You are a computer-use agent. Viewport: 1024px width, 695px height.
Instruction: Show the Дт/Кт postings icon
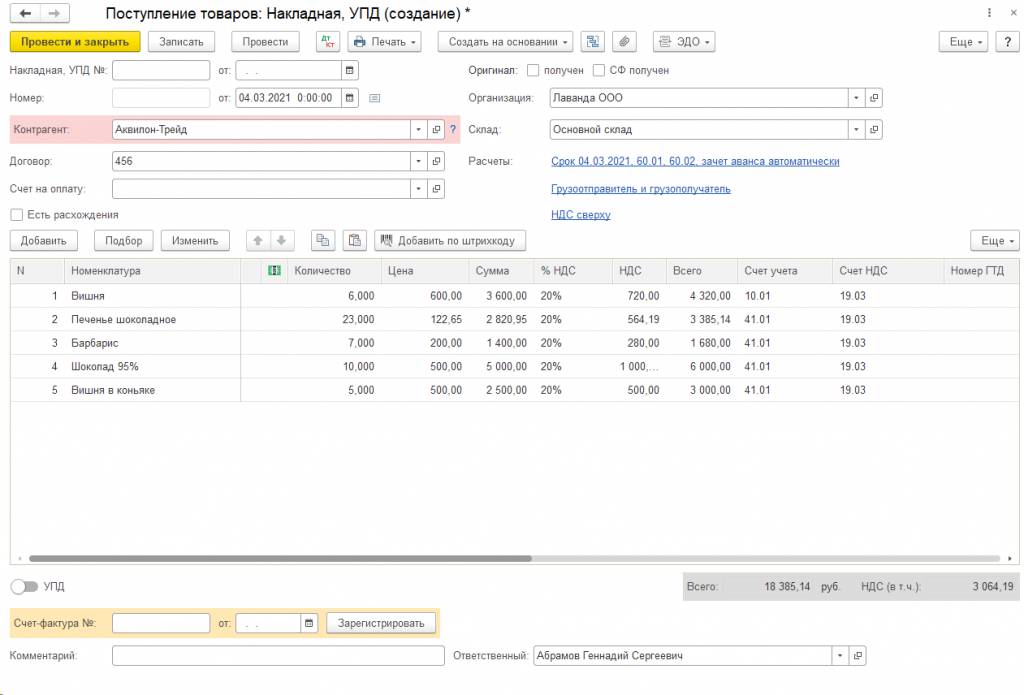click(328, 42)
